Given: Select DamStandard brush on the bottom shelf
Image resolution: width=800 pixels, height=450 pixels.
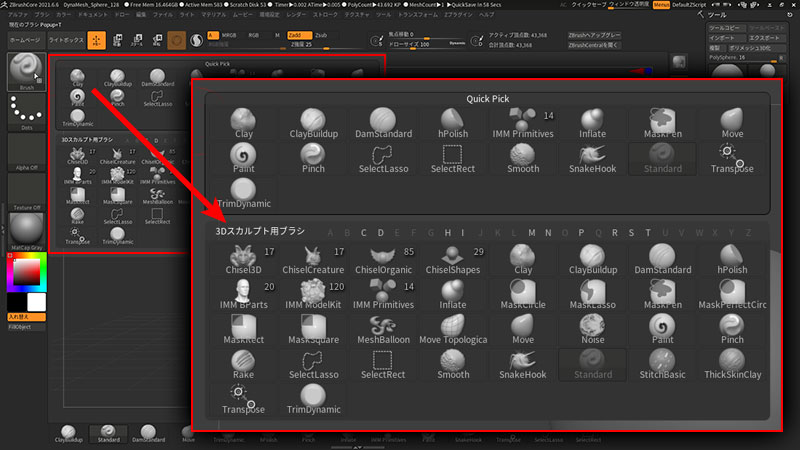Looking at the screenshot, I should tap(148, 434).
